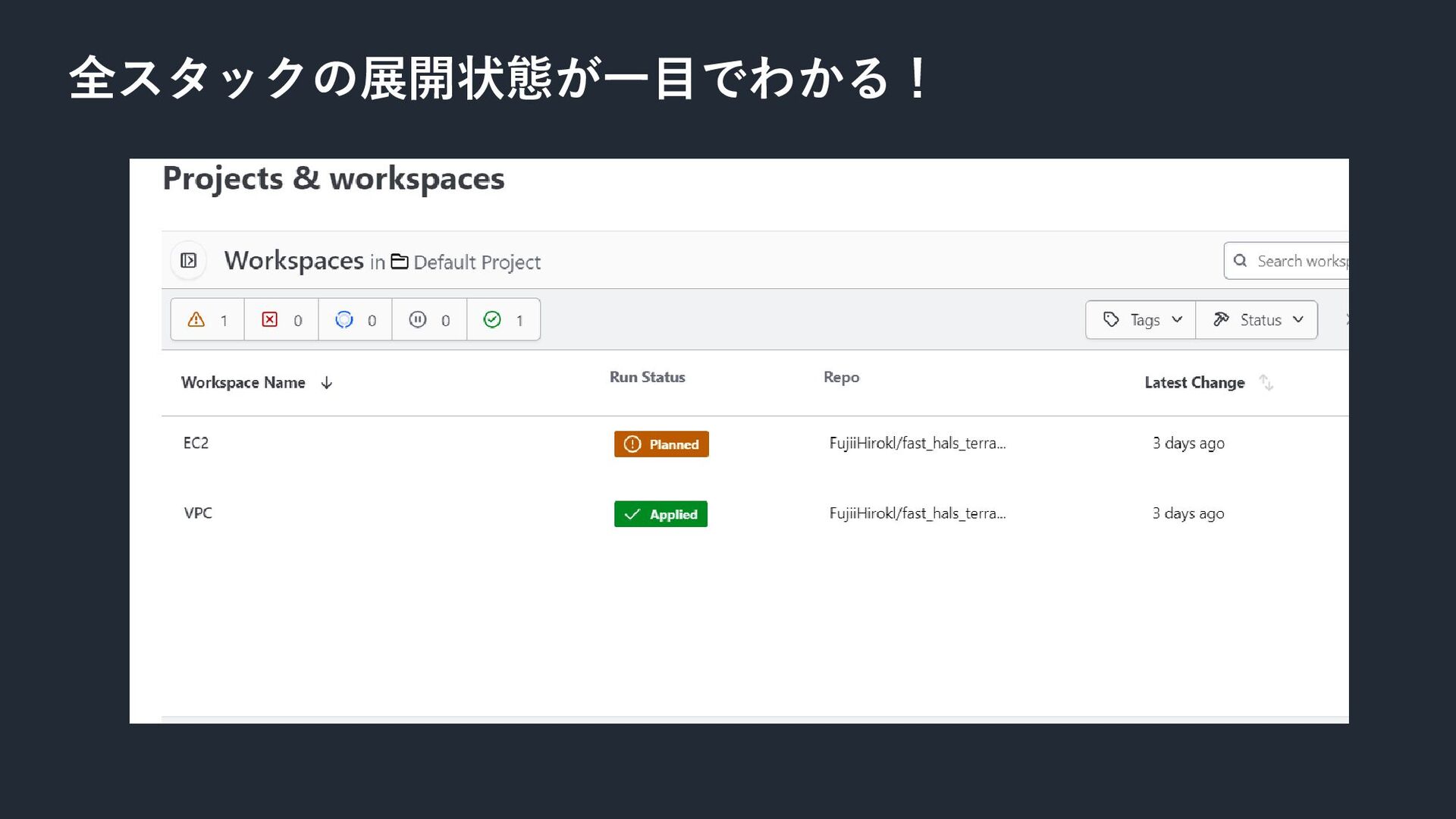Image resolution: width=1456 pixels, height=819 pixels.
Task: Filter workspaces by on-hold pause status
Action: tap(428, 320)
